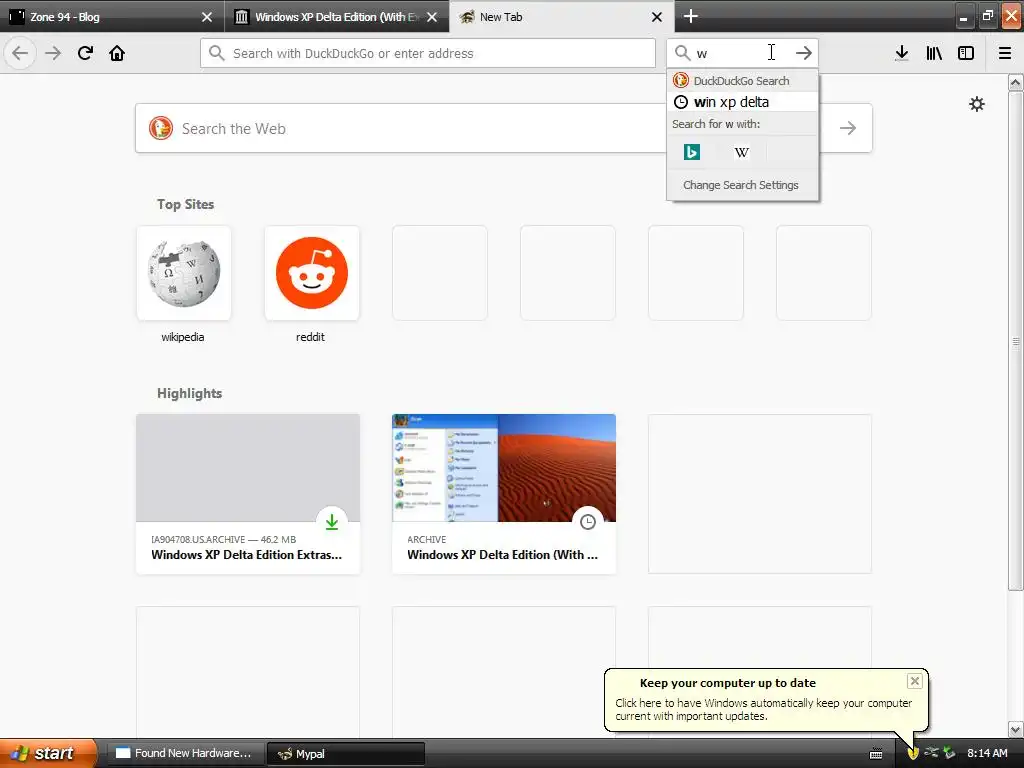Switch to Found New Hardware taskbar item

pos(185,753)
